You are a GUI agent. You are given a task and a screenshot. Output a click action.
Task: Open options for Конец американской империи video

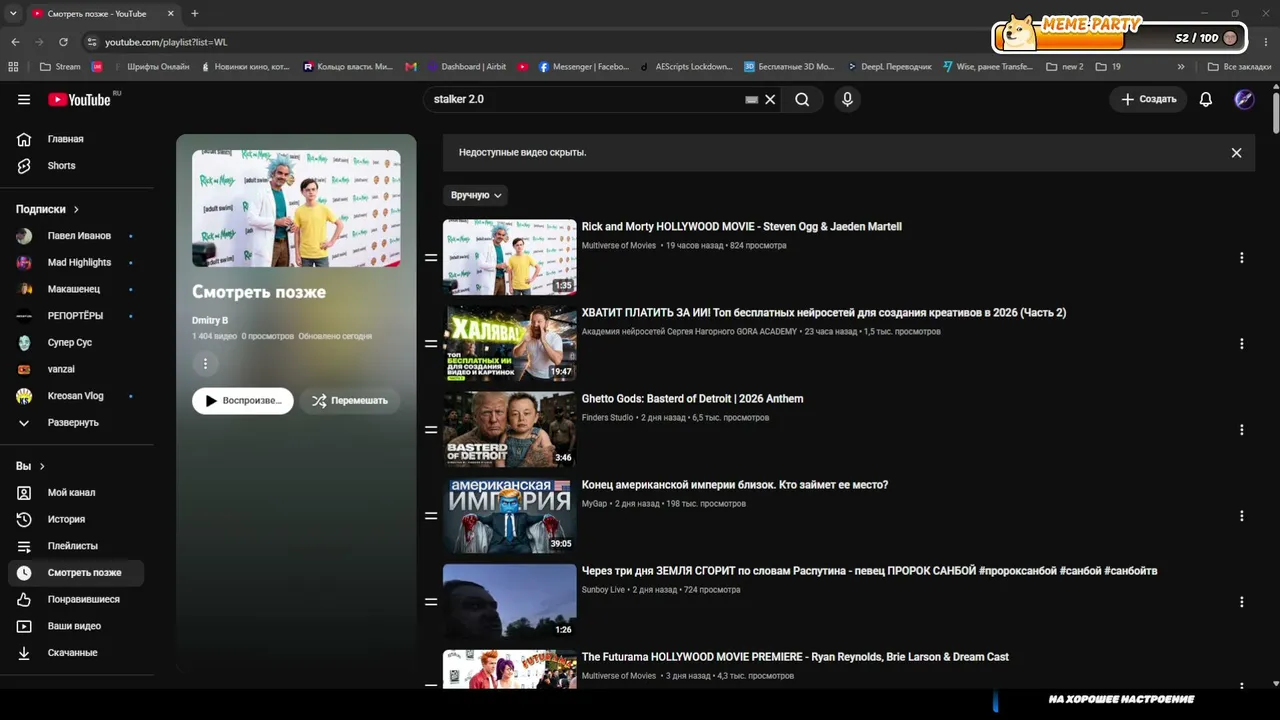click(1242, 516)
